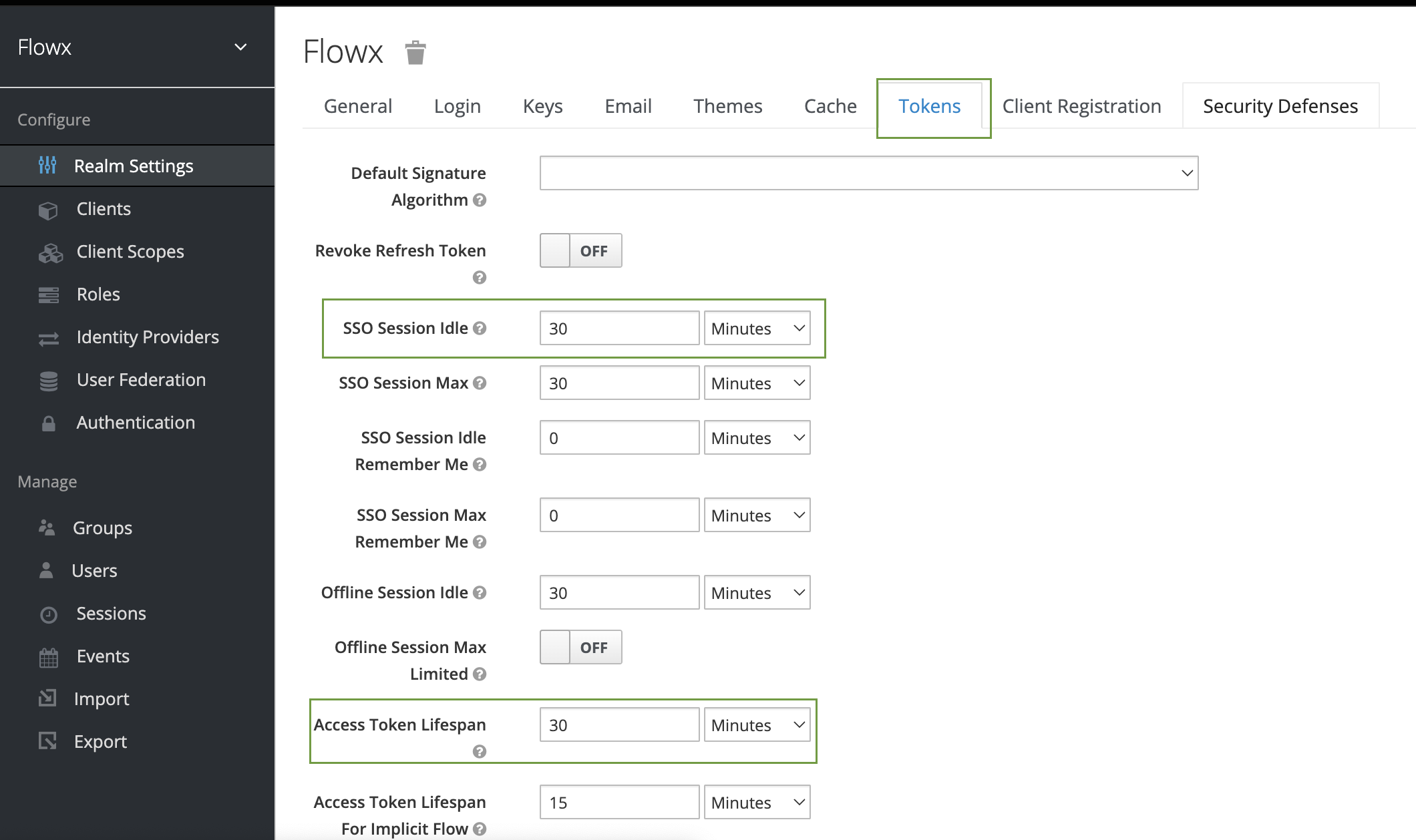Toggle the Revoke Refresh Token switch

tap(580, 251)
